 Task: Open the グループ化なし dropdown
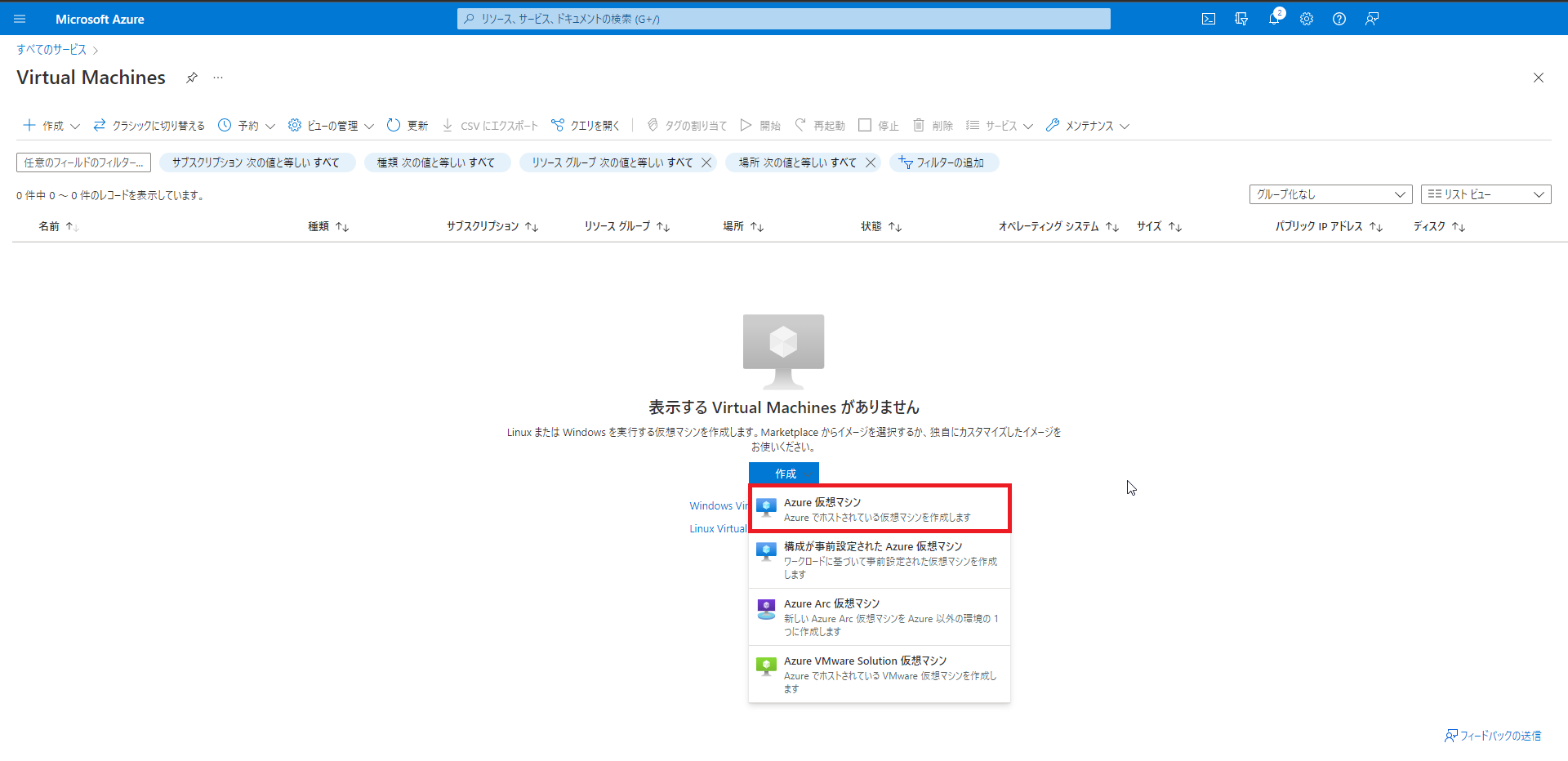point(1330,194)
